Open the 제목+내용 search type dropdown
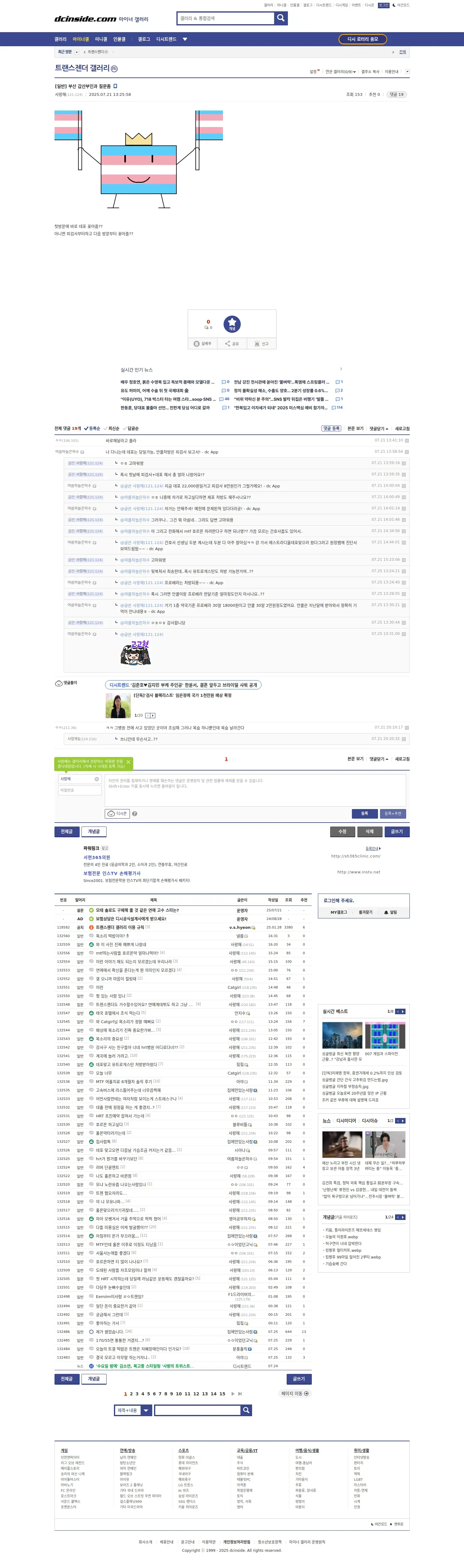Viewport: 464px width, 1568px height. tap(133, 1410)
